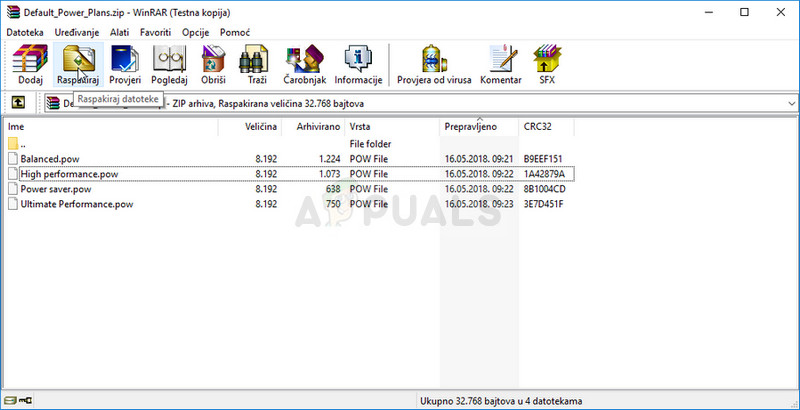Screen dimensions: 800x410
Task: Click archived size 638 cell
Action: click(x=333, y=189)
